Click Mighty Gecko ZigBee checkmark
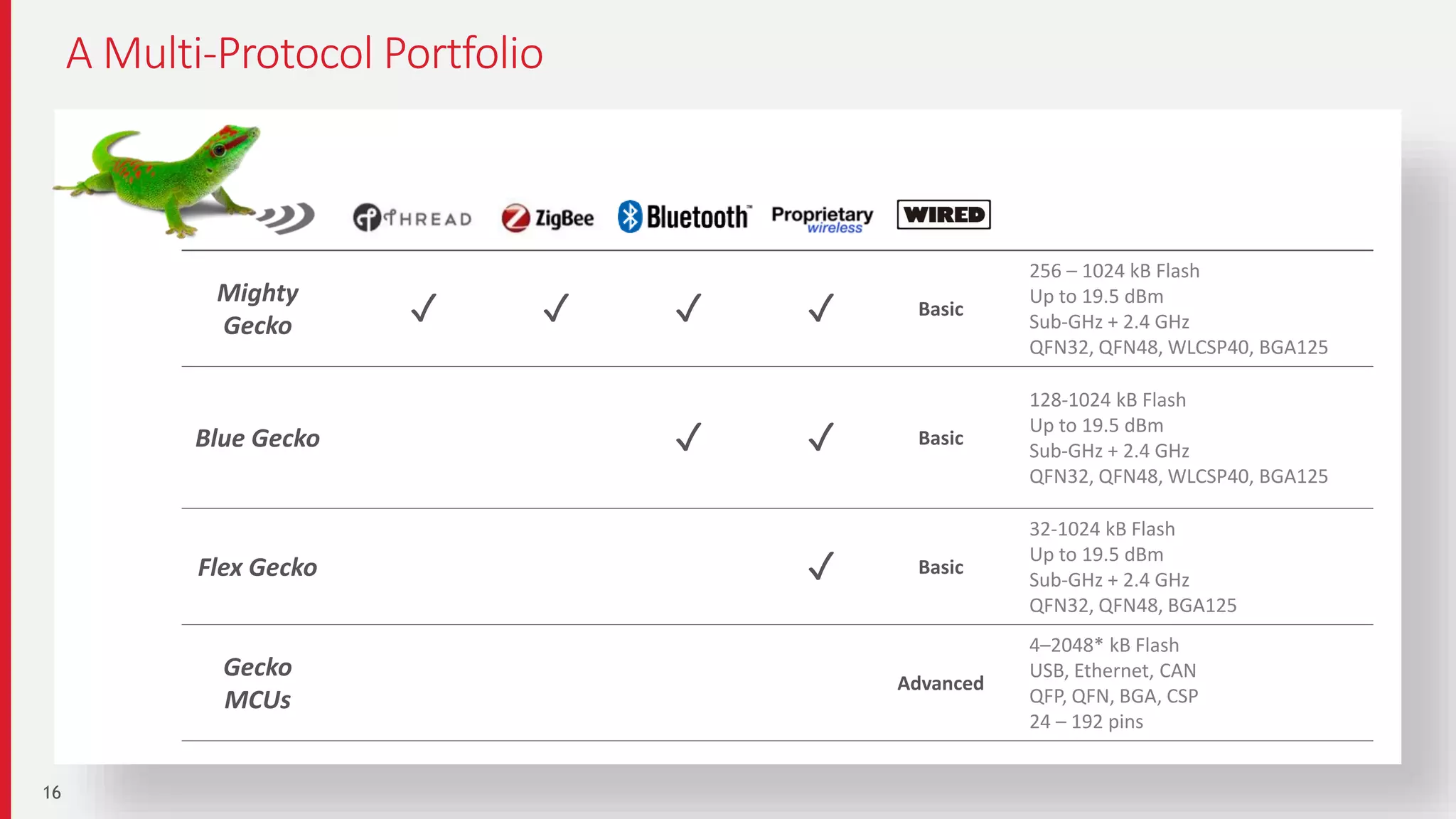Screen dimensions: 1456x819 tap(556, 308)
